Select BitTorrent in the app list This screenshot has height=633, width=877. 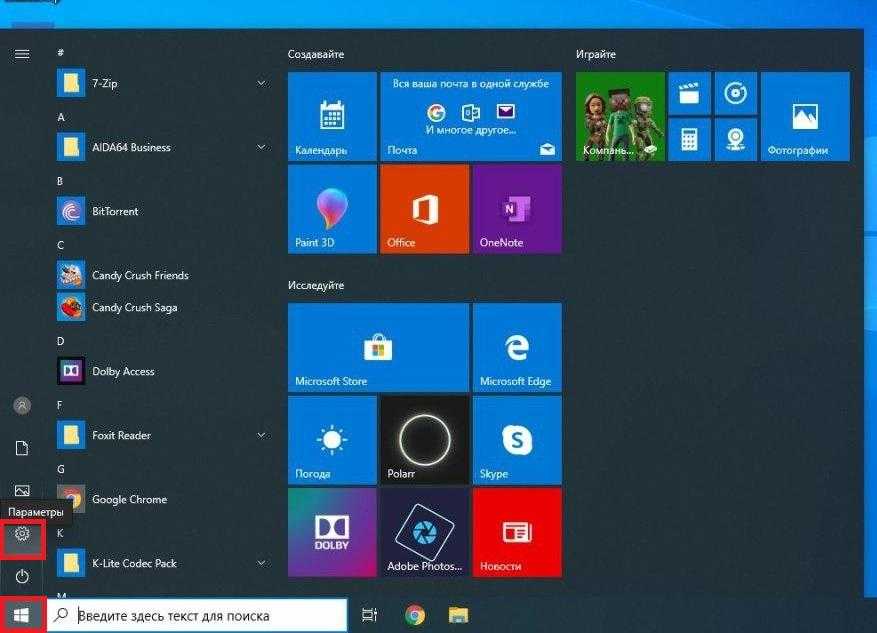(115, 211)
